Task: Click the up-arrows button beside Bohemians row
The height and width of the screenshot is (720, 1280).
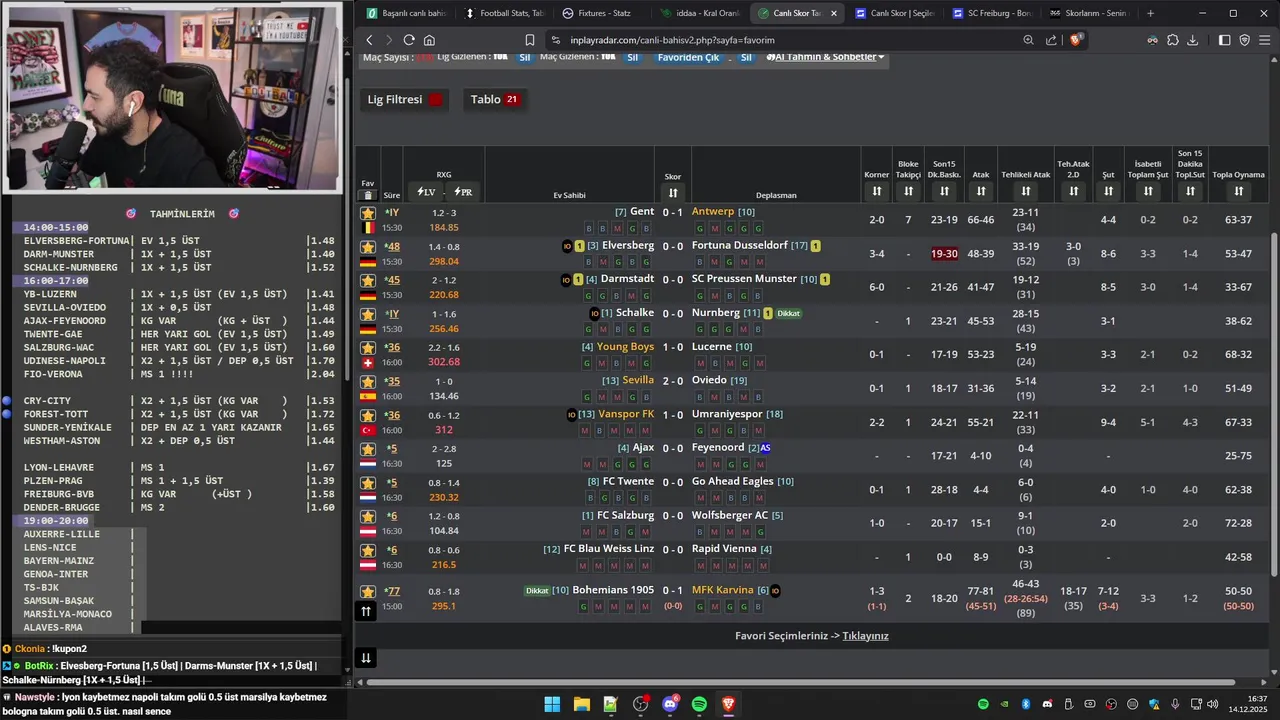Action: [x=366, y=611]
